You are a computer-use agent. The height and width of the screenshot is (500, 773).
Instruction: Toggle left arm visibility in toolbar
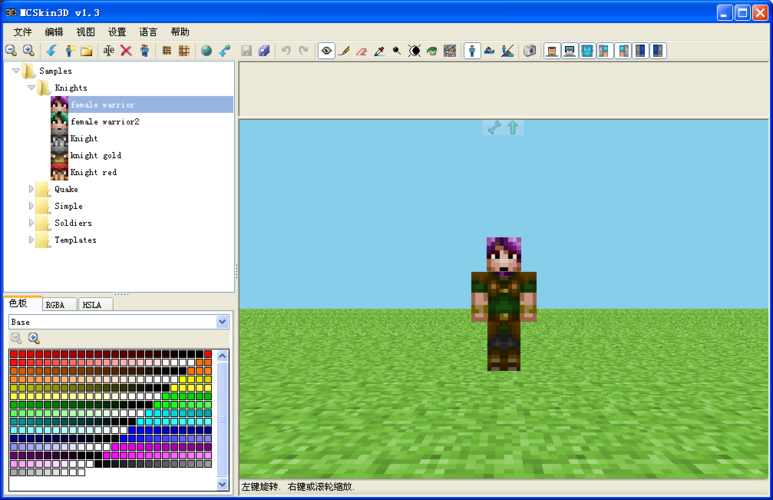tap(605, 50)
